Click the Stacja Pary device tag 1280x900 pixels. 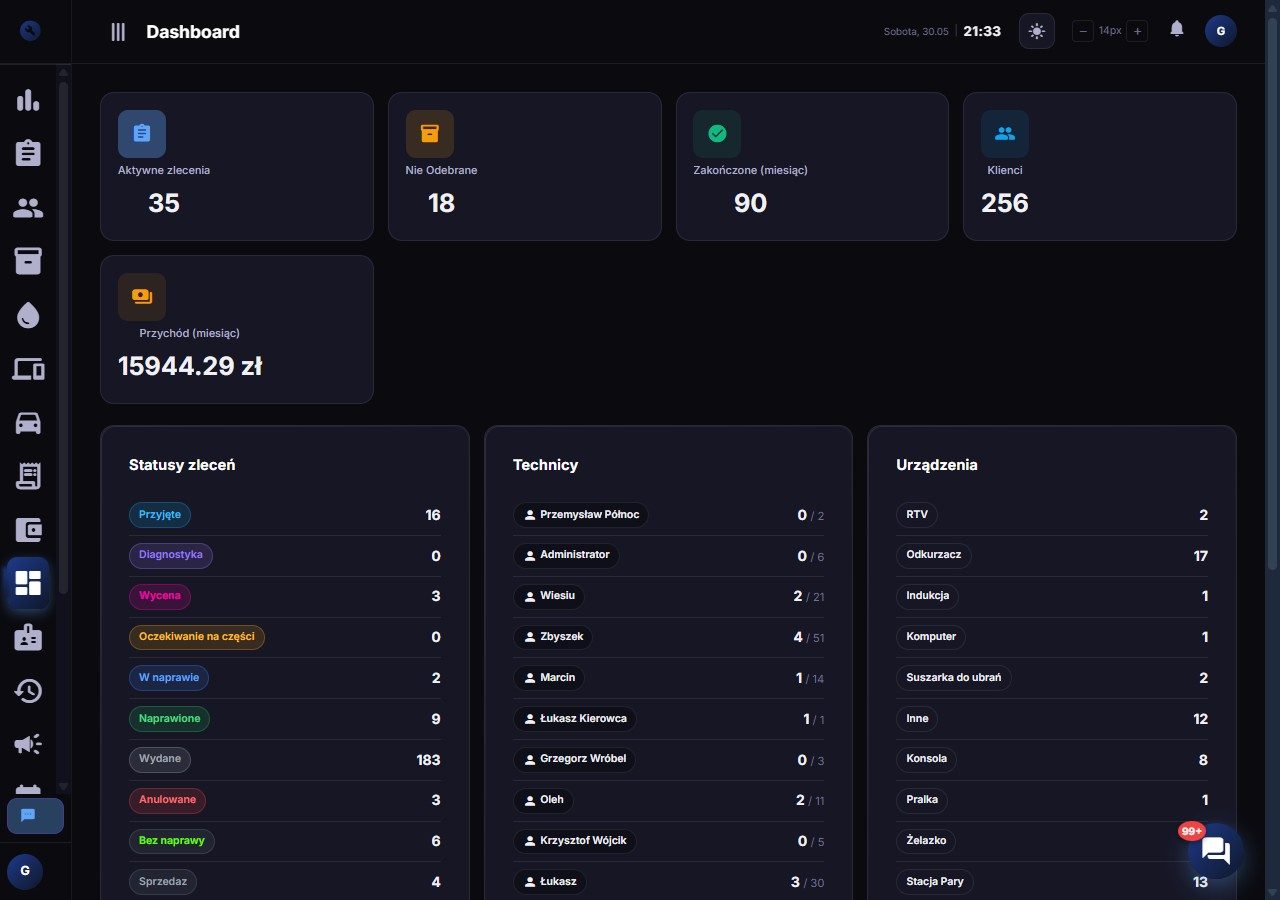(x=935, y=881)
